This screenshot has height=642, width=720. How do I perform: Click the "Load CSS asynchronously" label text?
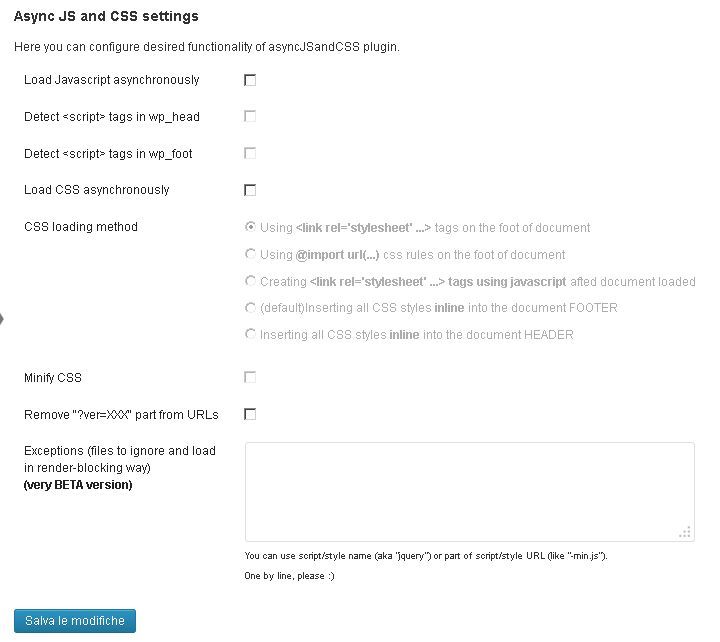97,190
